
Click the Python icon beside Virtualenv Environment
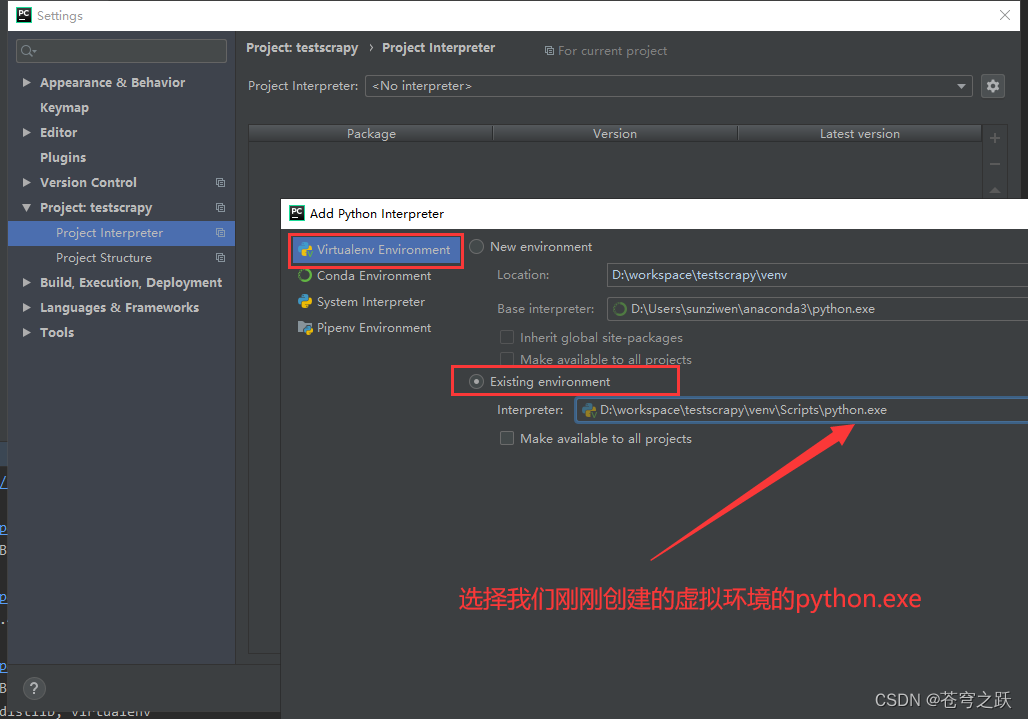tap(305, 250)
